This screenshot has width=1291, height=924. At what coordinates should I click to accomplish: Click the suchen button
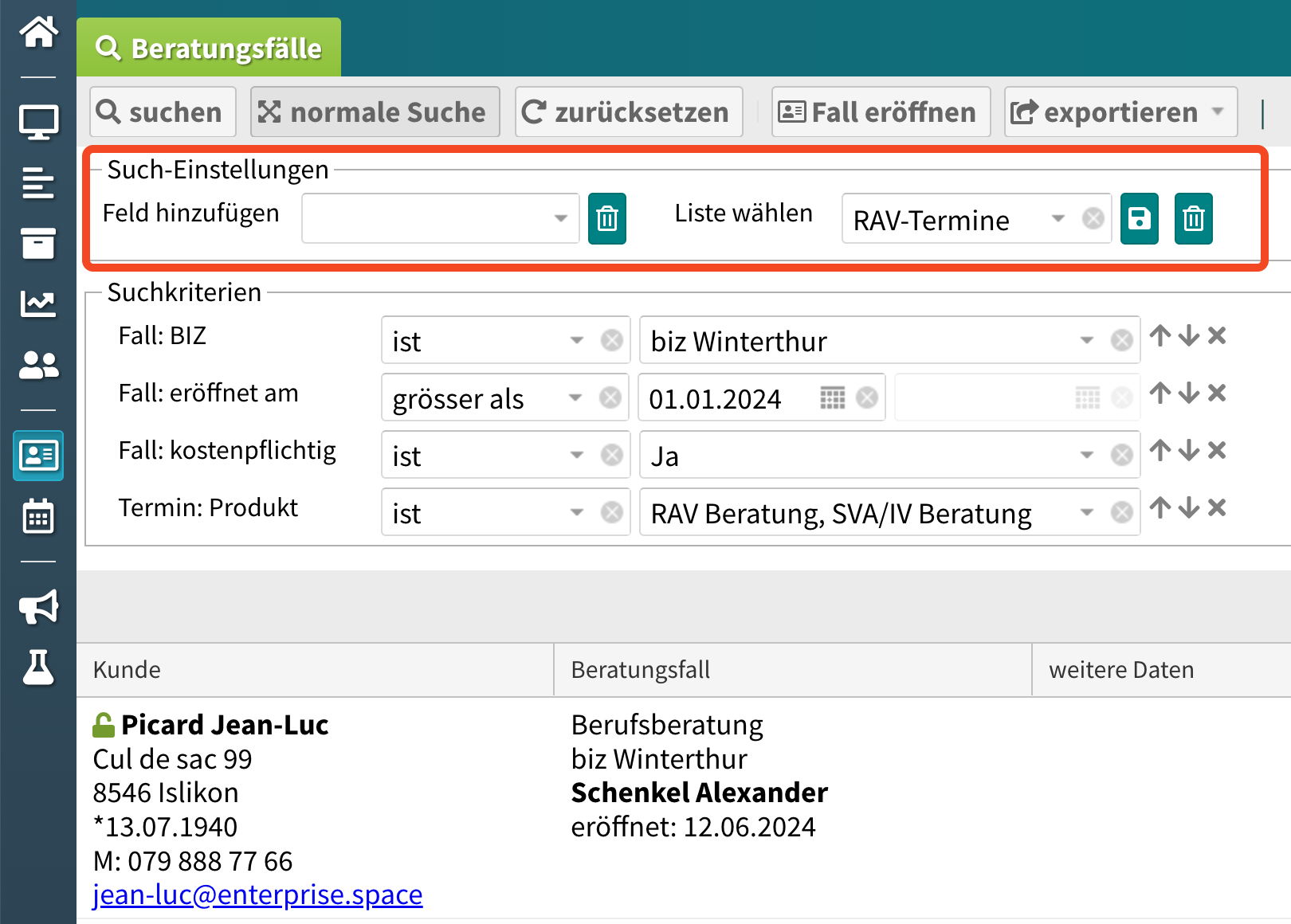[x=163, y=112]
